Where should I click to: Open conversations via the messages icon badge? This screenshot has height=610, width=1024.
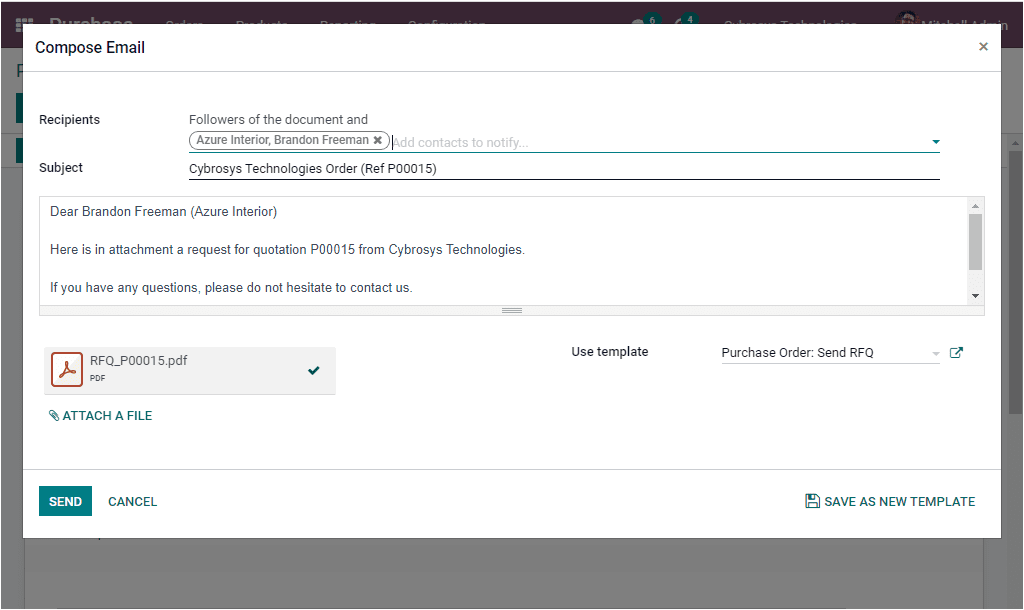641,20
